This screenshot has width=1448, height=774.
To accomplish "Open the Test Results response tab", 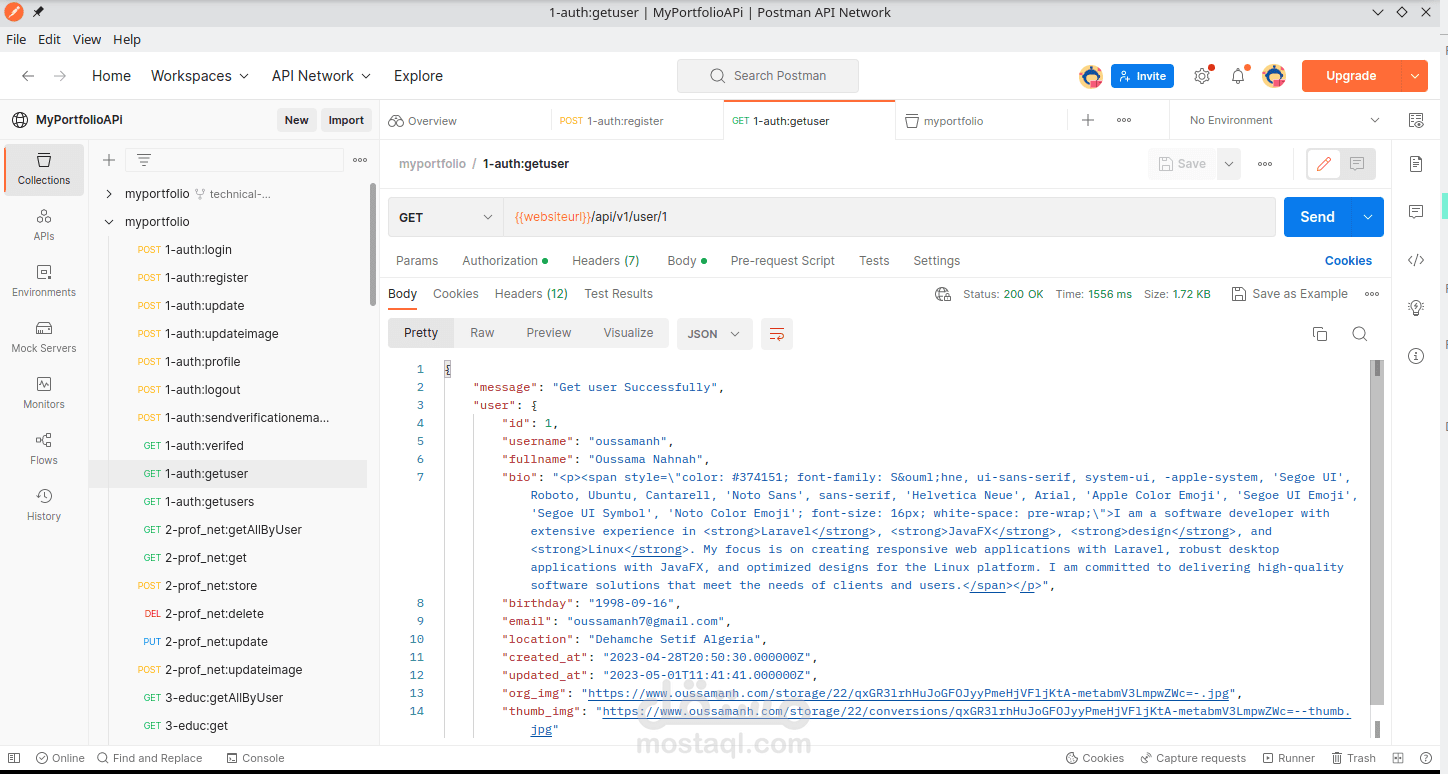I will 618,294.
